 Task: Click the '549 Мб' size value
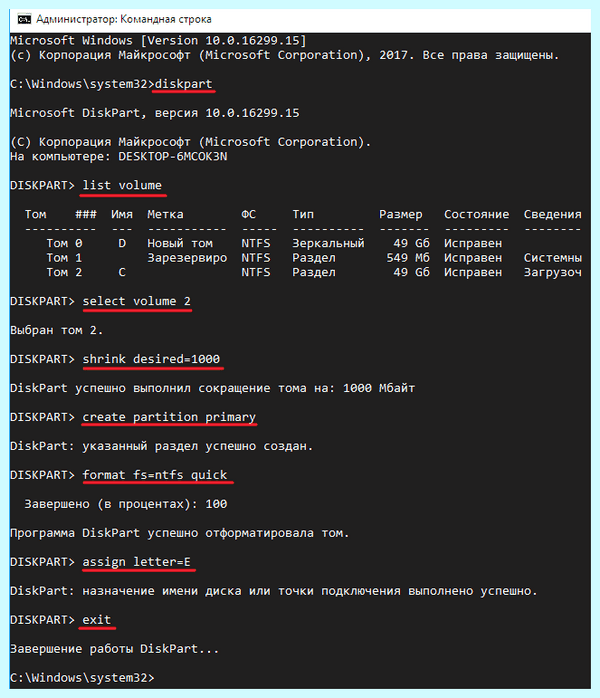(408, 258)
